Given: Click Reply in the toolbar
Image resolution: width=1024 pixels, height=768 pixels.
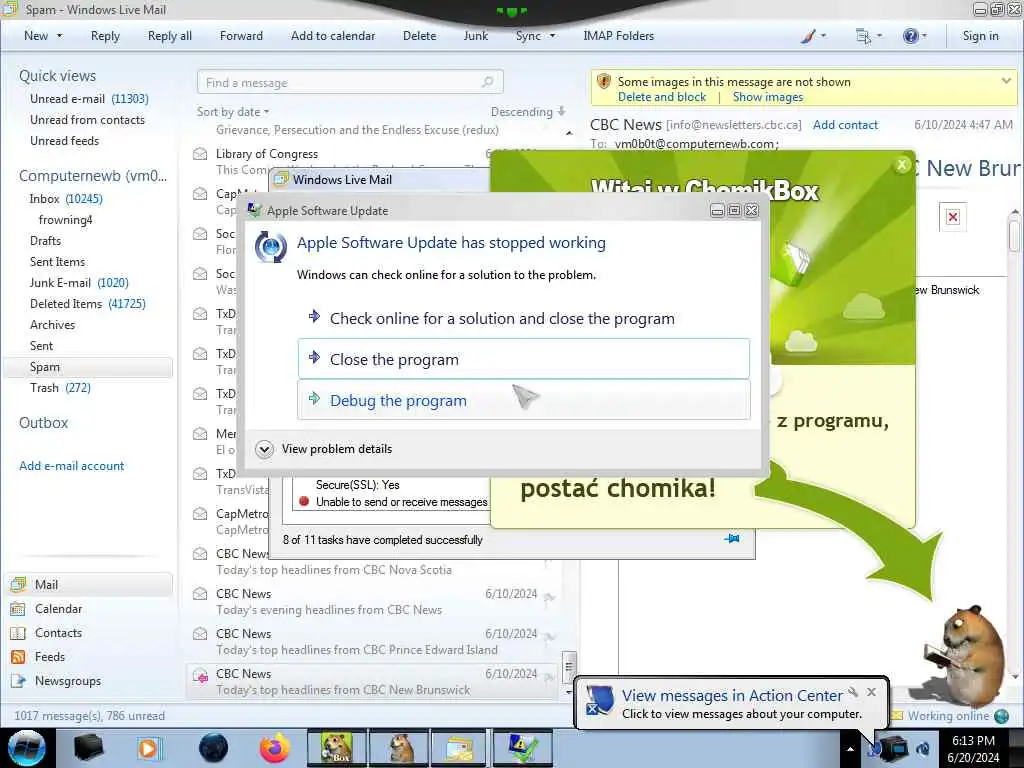Looking at the screenshot, I should coord(105,36).
